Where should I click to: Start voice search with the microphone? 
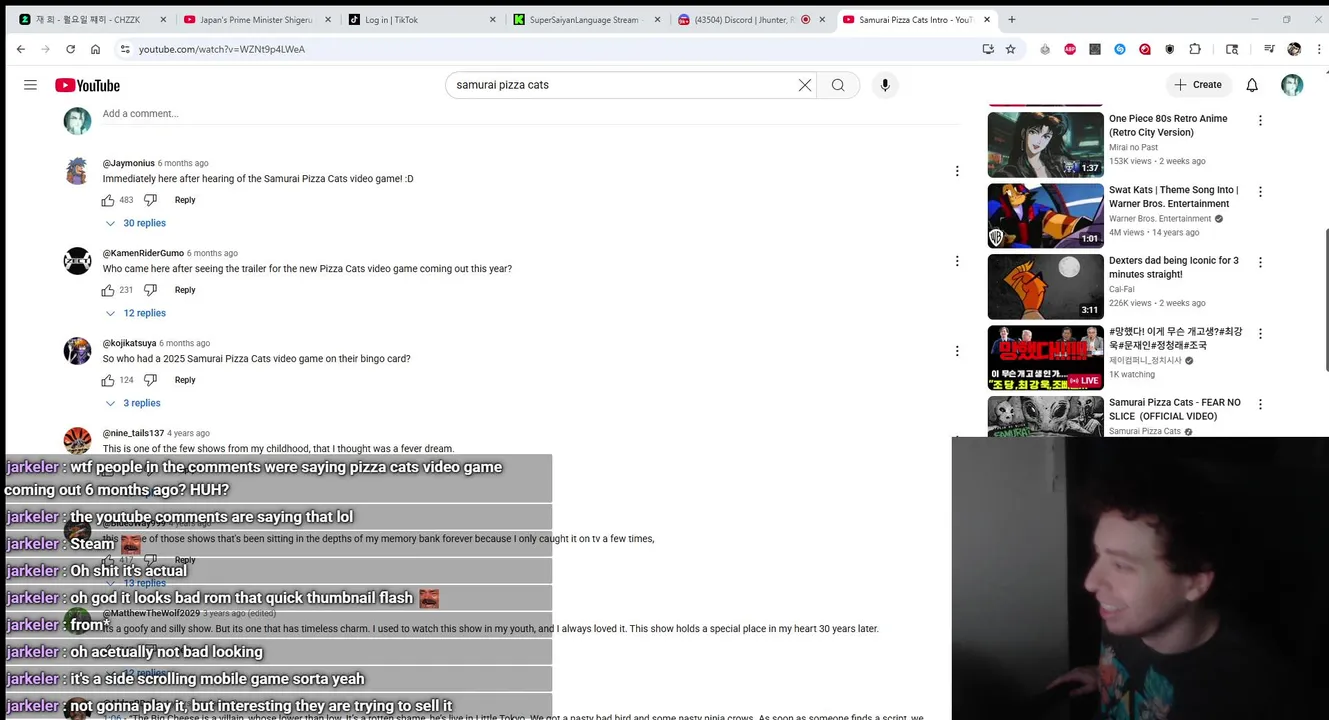pos(885,85)
